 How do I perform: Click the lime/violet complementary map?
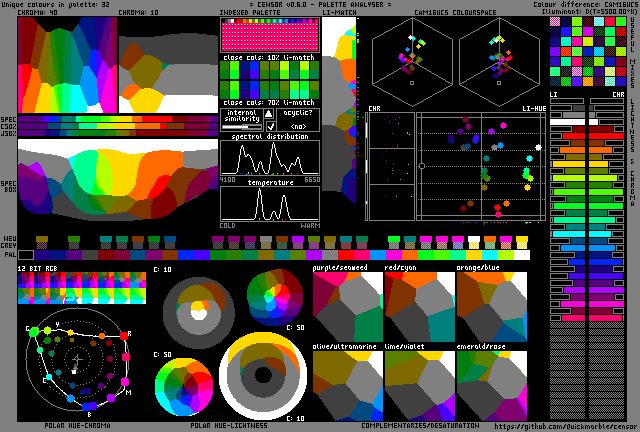point(420,386)
